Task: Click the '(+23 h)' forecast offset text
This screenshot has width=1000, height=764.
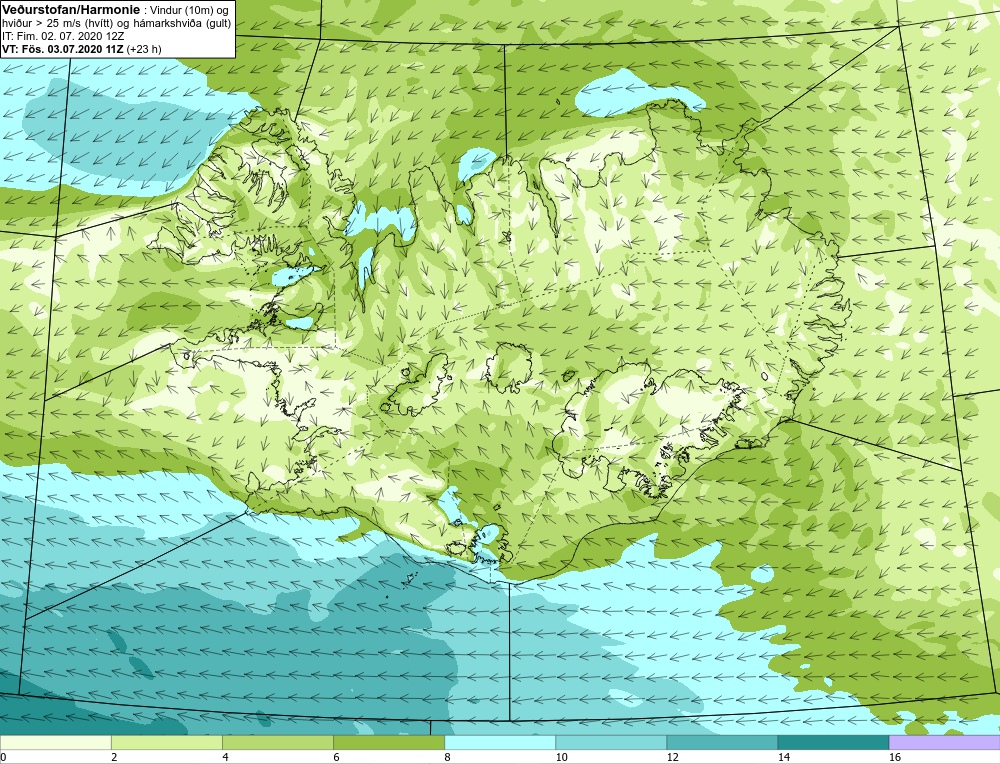Action: [144, 49]
